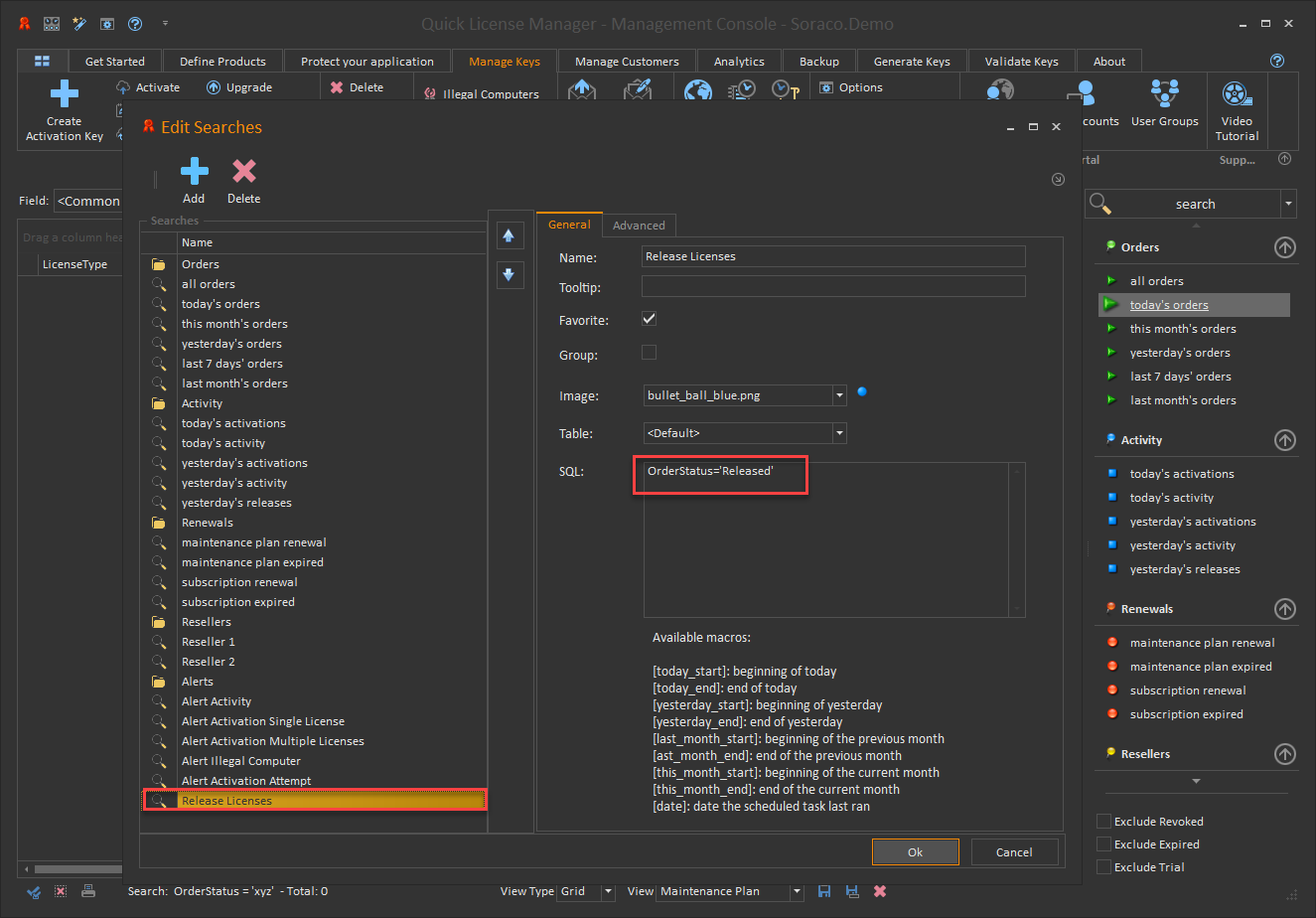The width and height of the screenshot is (1316, 918).
Task: Open the View Type Grid dropdown
Action: (x=608, y=891)
